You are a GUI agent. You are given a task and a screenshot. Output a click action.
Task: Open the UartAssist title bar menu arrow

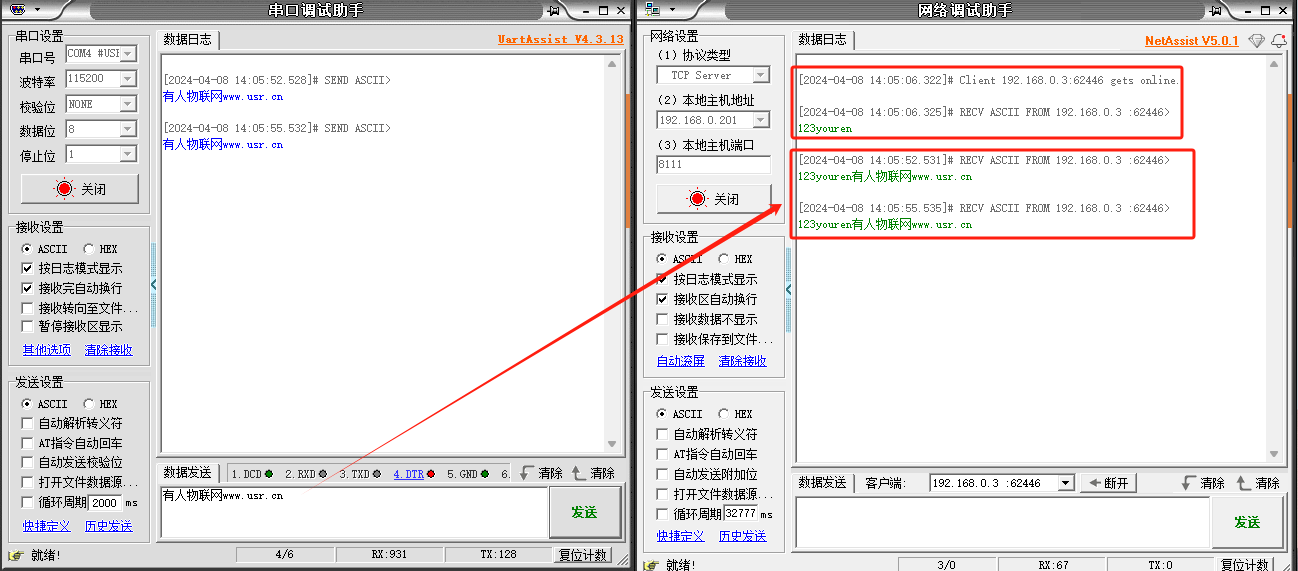pos(38,10)
